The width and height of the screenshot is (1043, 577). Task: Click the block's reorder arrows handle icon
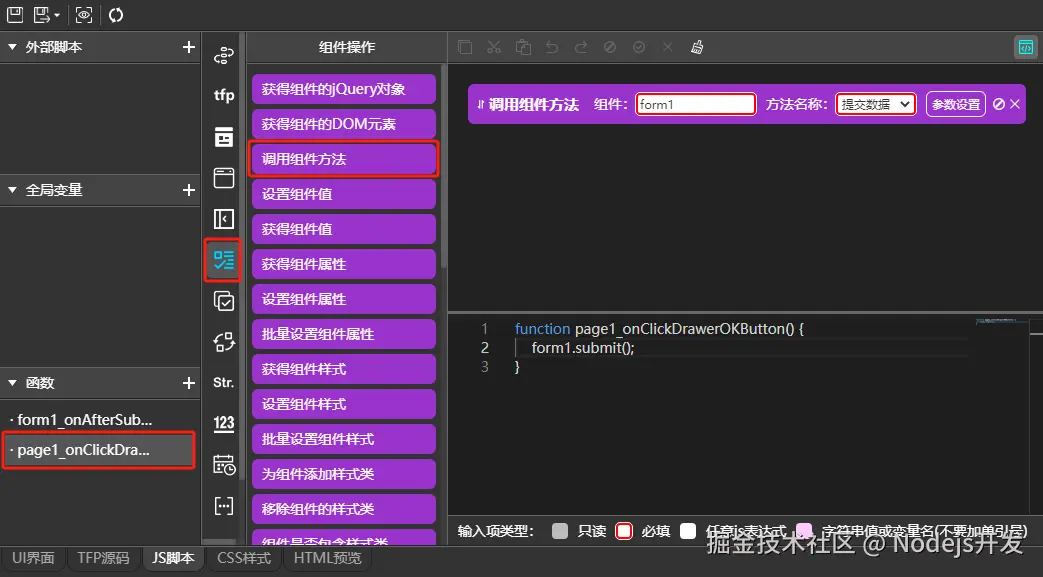point(480,104)
